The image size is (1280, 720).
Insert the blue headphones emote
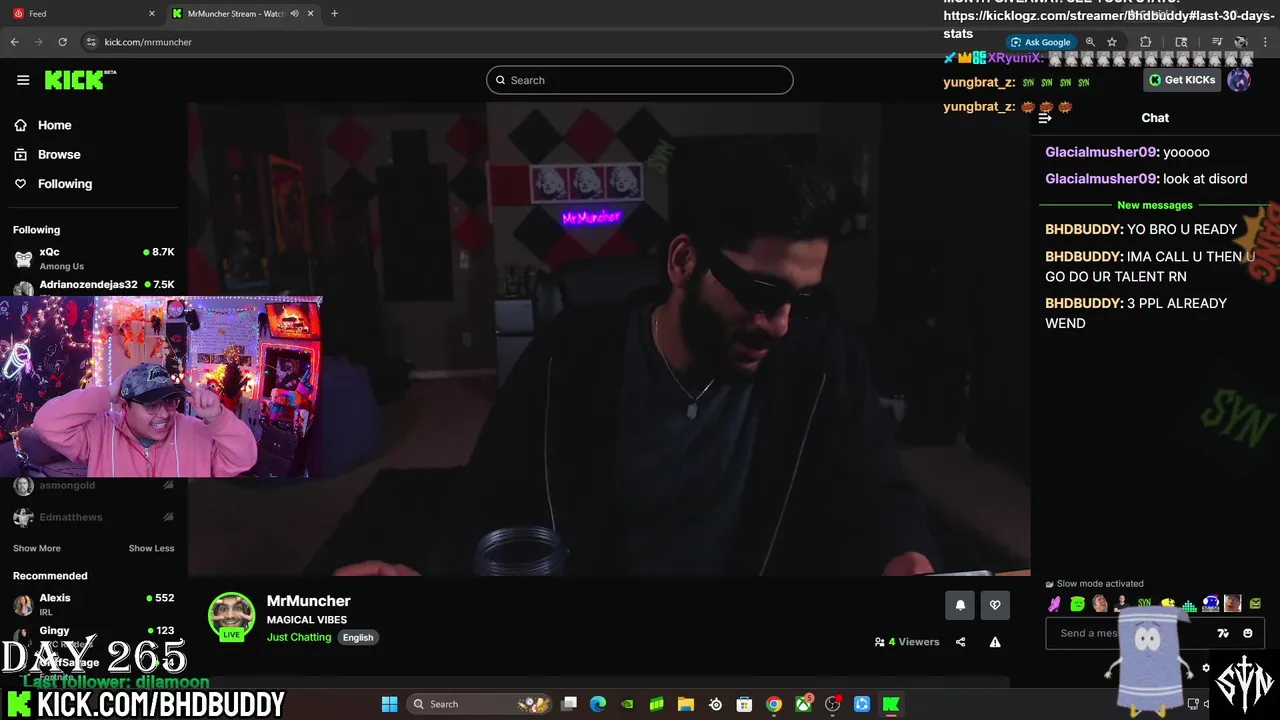pos(1211,604)
